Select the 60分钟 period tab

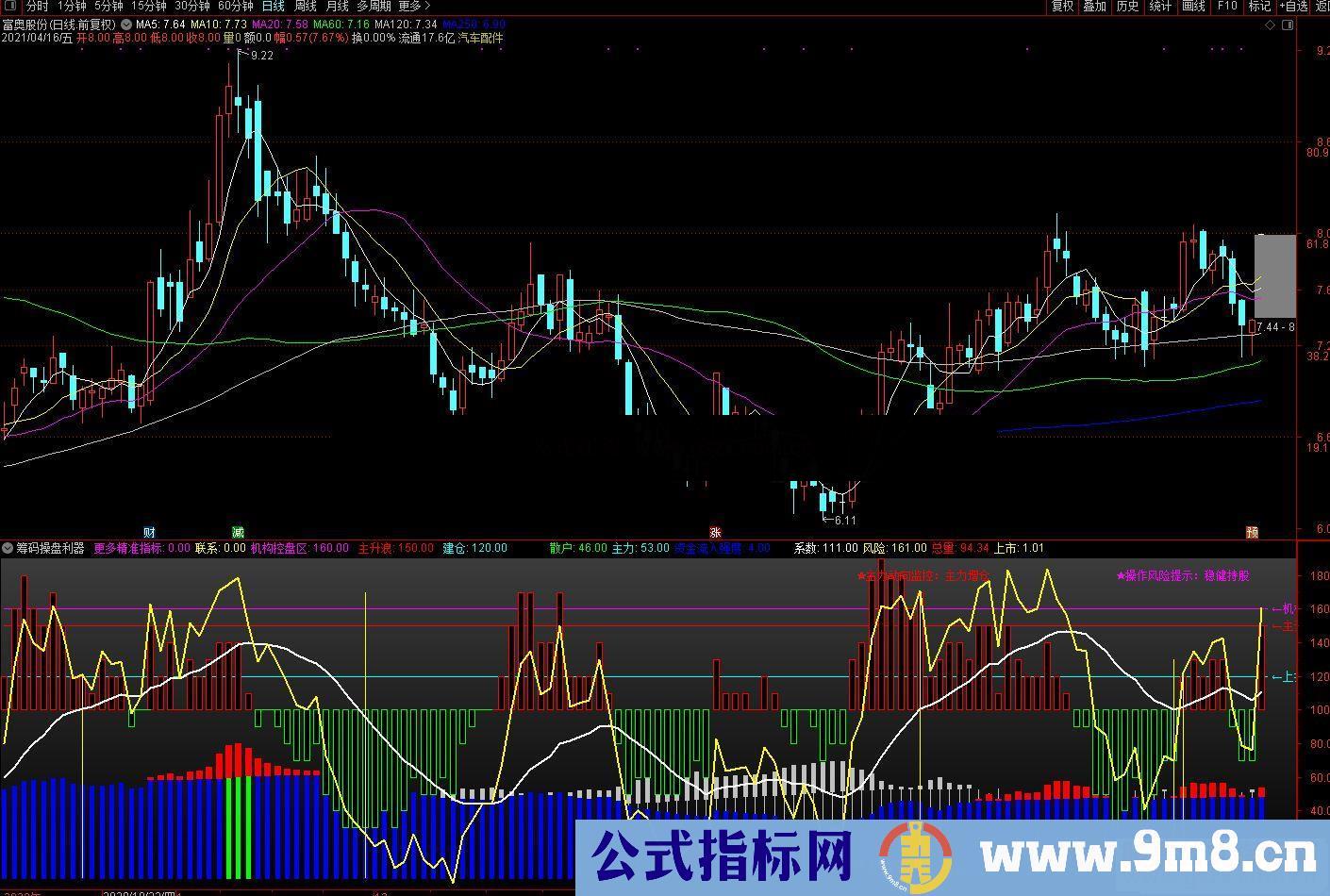(x=235, y=7)
